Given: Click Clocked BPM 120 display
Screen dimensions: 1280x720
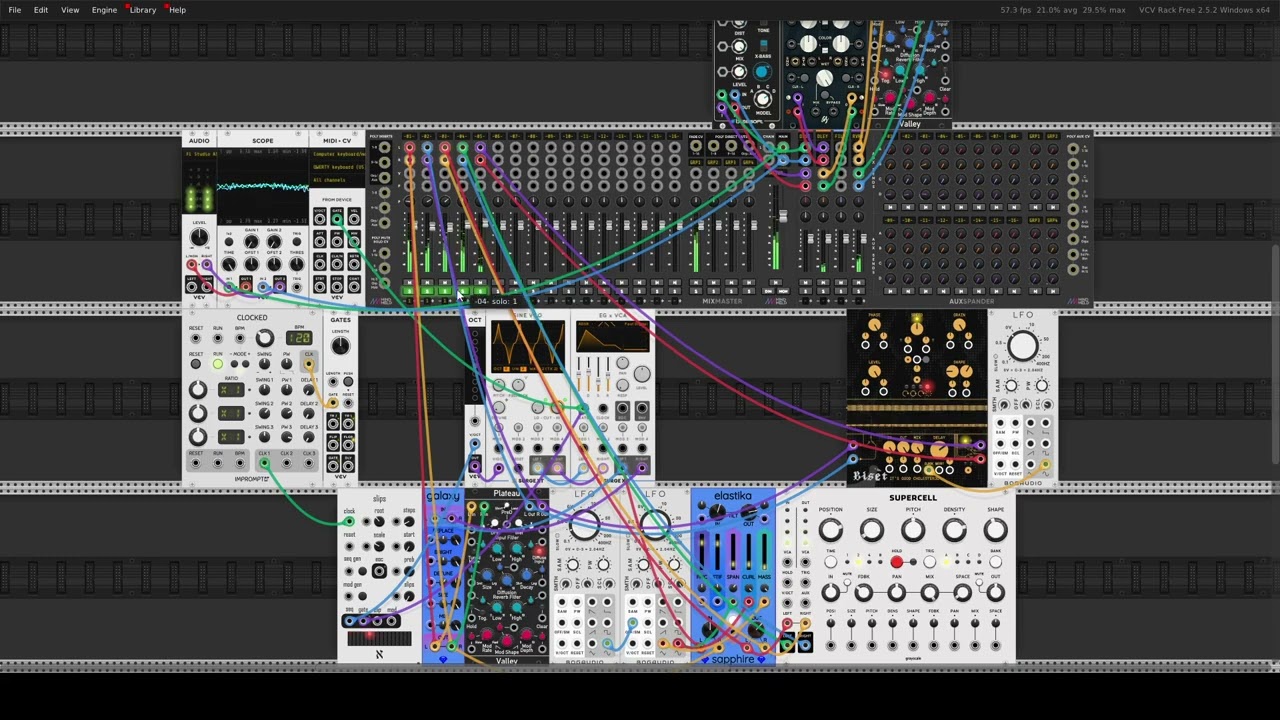Looking at the screenshot, I should tap(299, 338).
